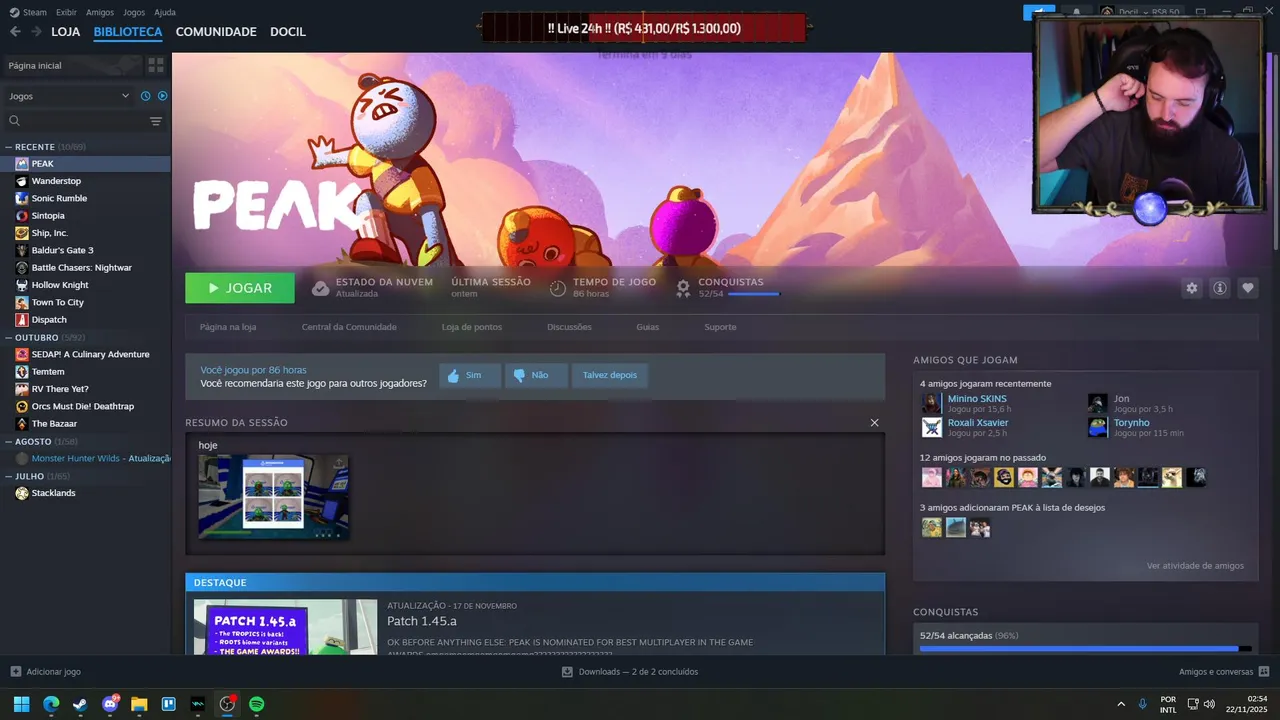Open Amigos e conversas chat icon
This screenshot has height=720, width=1280.
[1264, 672]
